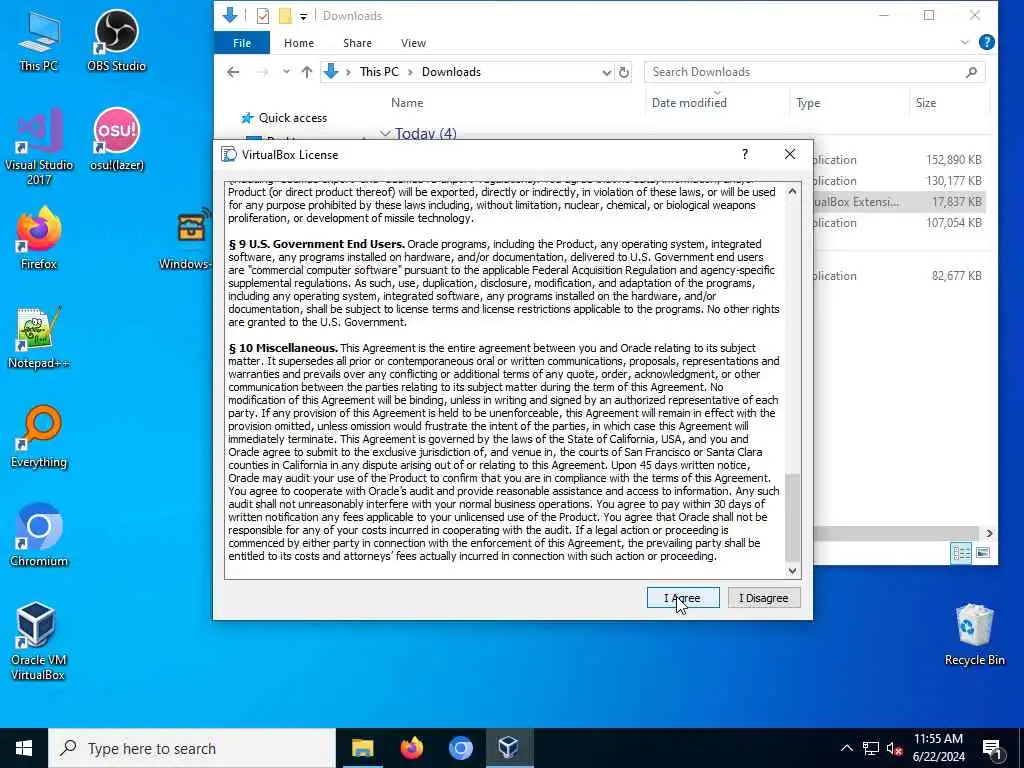The width and height of the screenshot is (1024, 768).
Task: Click the Properties checkmark icon in title bar
Action: [x=263, y=16]
